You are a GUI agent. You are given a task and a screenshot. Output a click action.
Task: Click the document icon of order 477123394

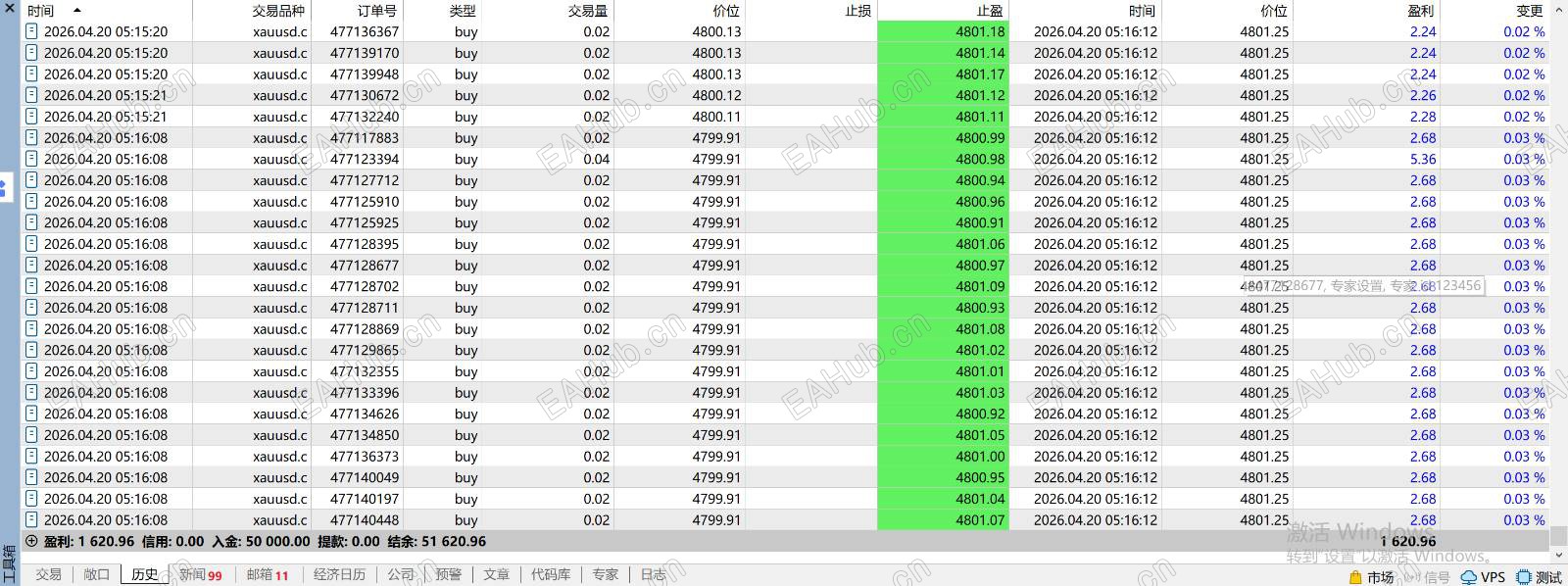(x=31, y=159)
